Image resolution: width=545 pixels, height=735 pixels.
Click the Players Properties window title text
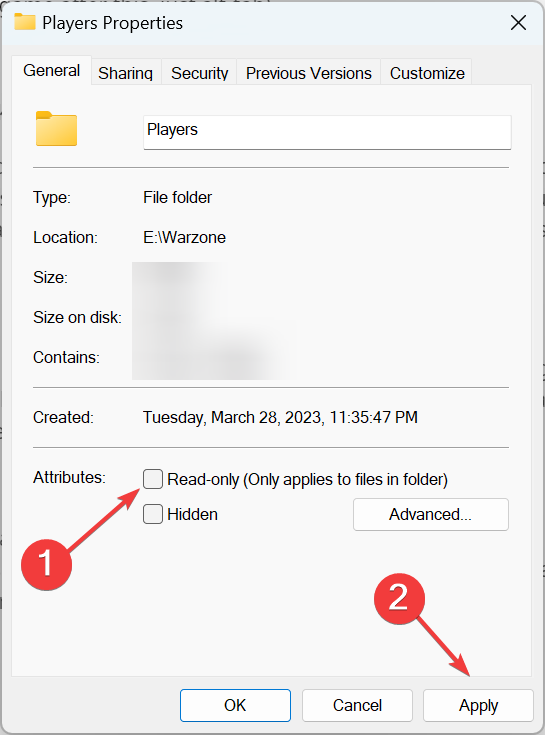pos(112,22)
